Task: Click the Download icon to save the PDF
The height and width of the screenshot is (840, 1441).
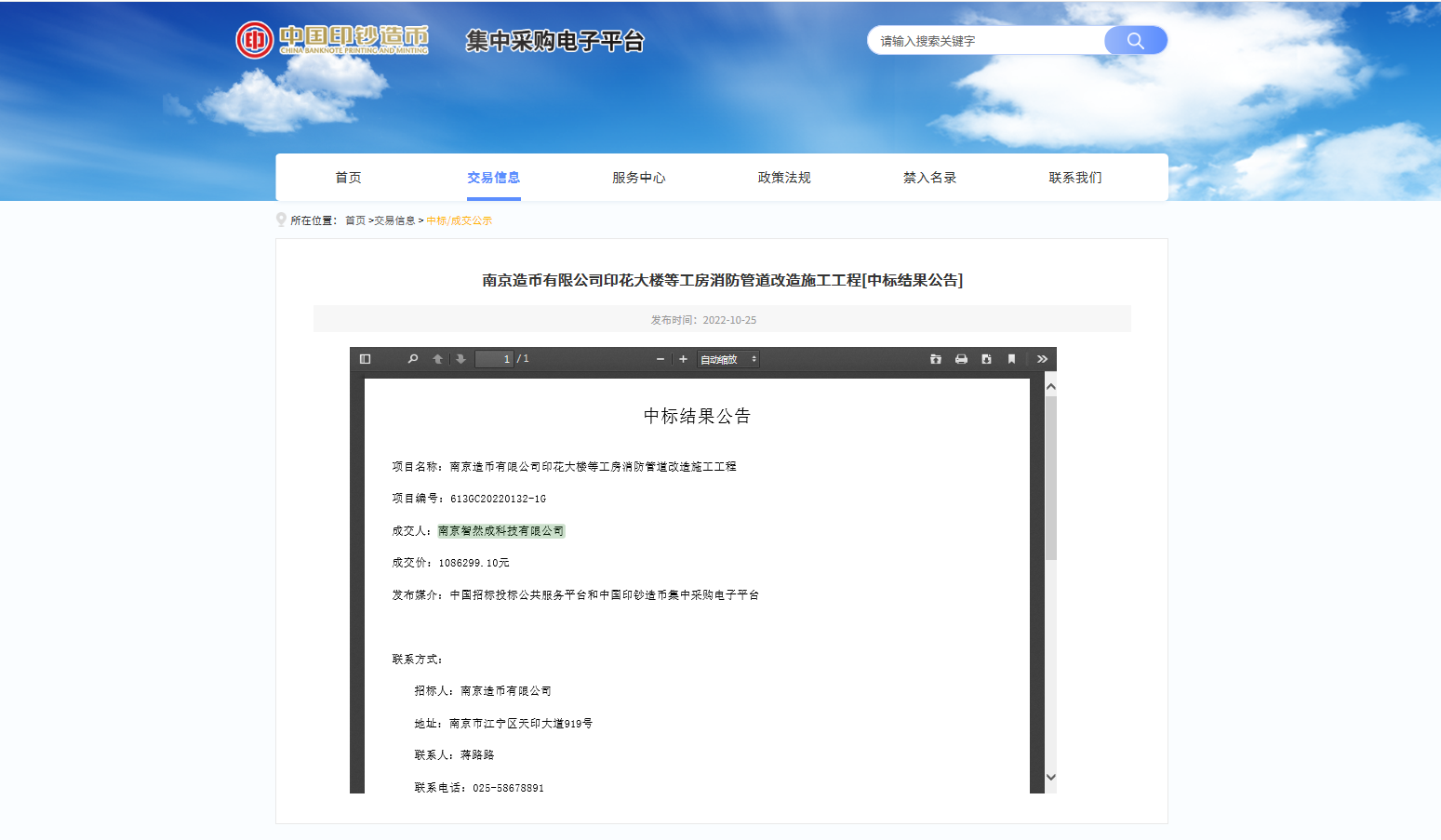Action: 986,358
